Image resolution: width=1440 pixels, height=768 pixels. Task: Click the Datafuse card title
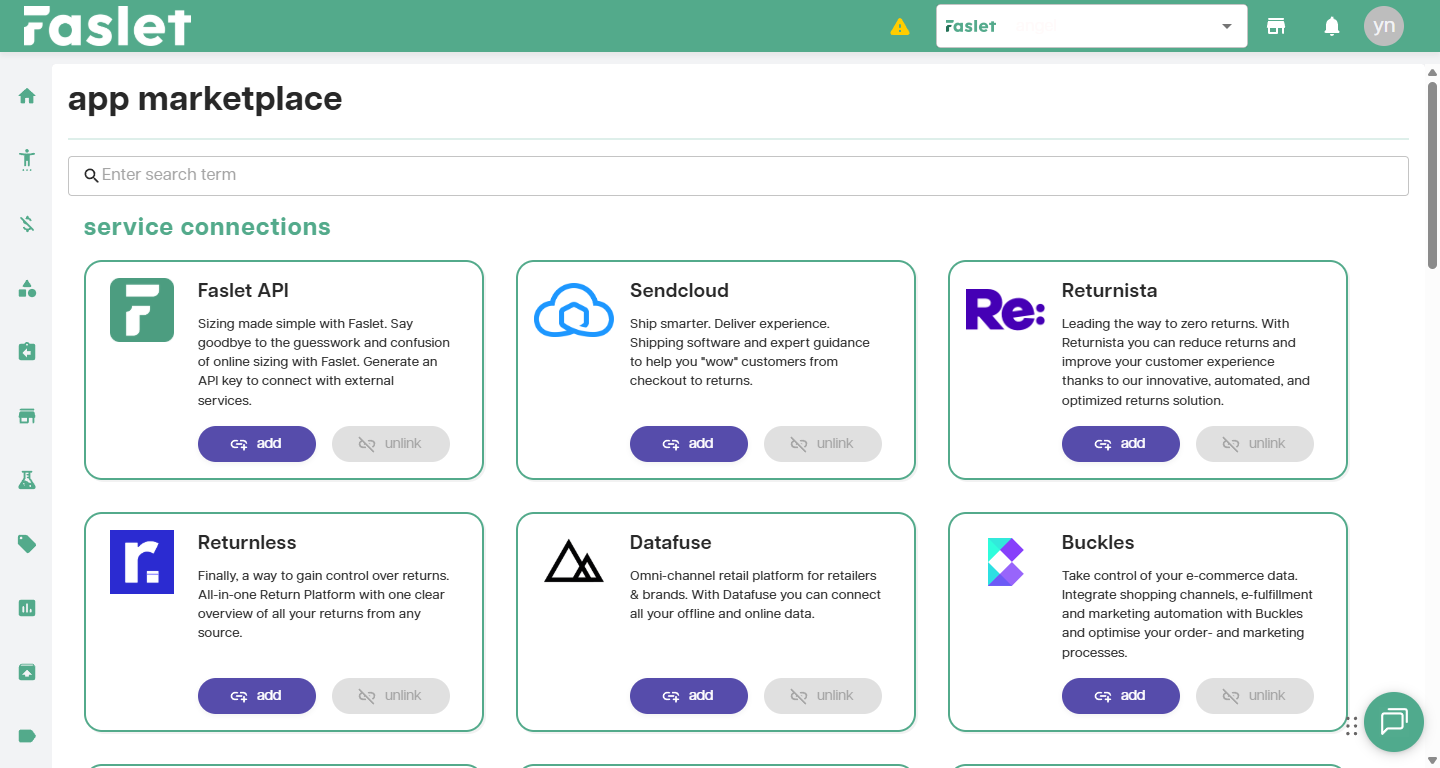point(670,543)
